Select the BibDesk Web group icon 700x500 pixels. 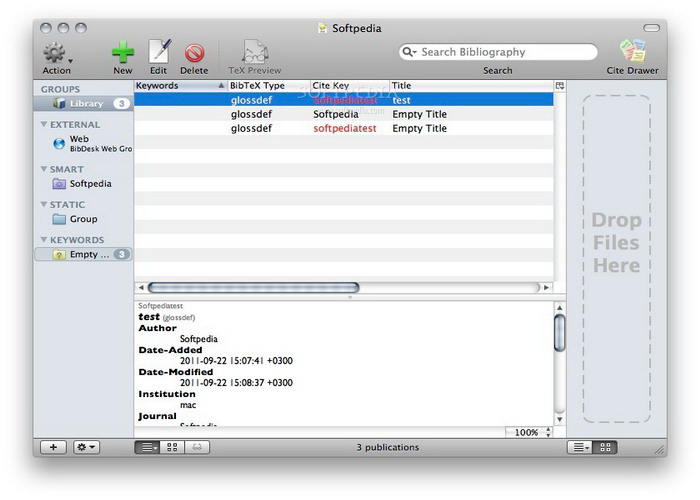[59, 143]
